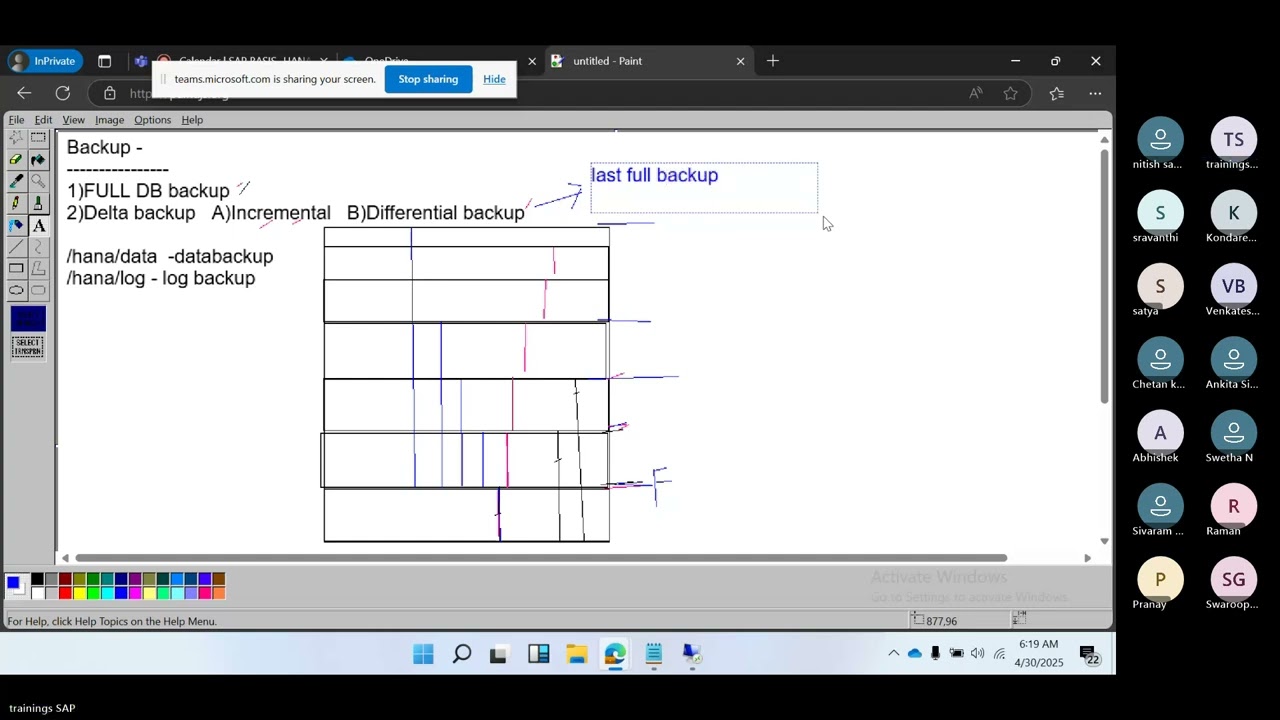1280x720 pixels.
Task: Select the Eraser tool
Action: click(16, 160)
